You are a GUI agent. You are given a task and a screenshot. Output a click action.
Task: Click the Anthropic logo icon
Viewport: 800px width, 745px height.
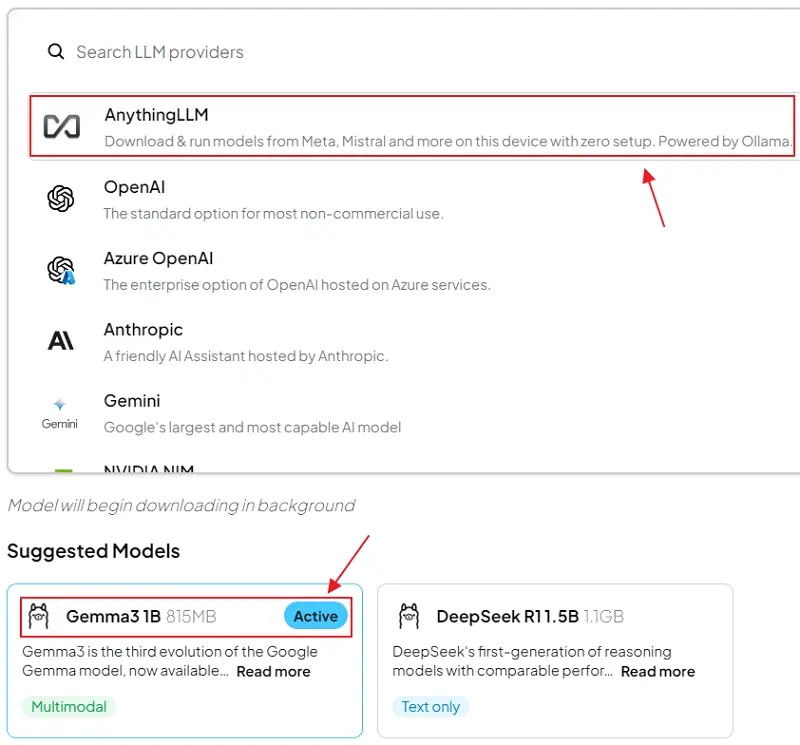(61, 340)
